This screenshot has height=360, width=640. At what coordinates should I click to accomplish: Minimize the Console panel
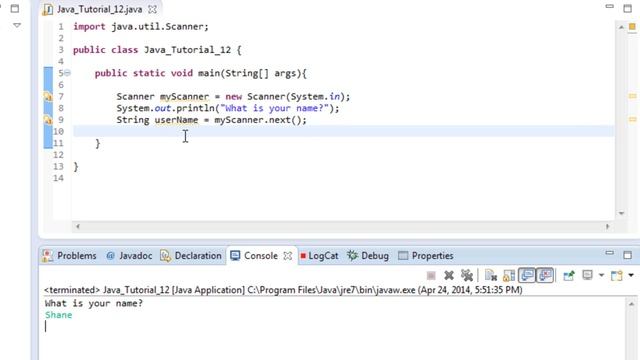click(609, 253)
